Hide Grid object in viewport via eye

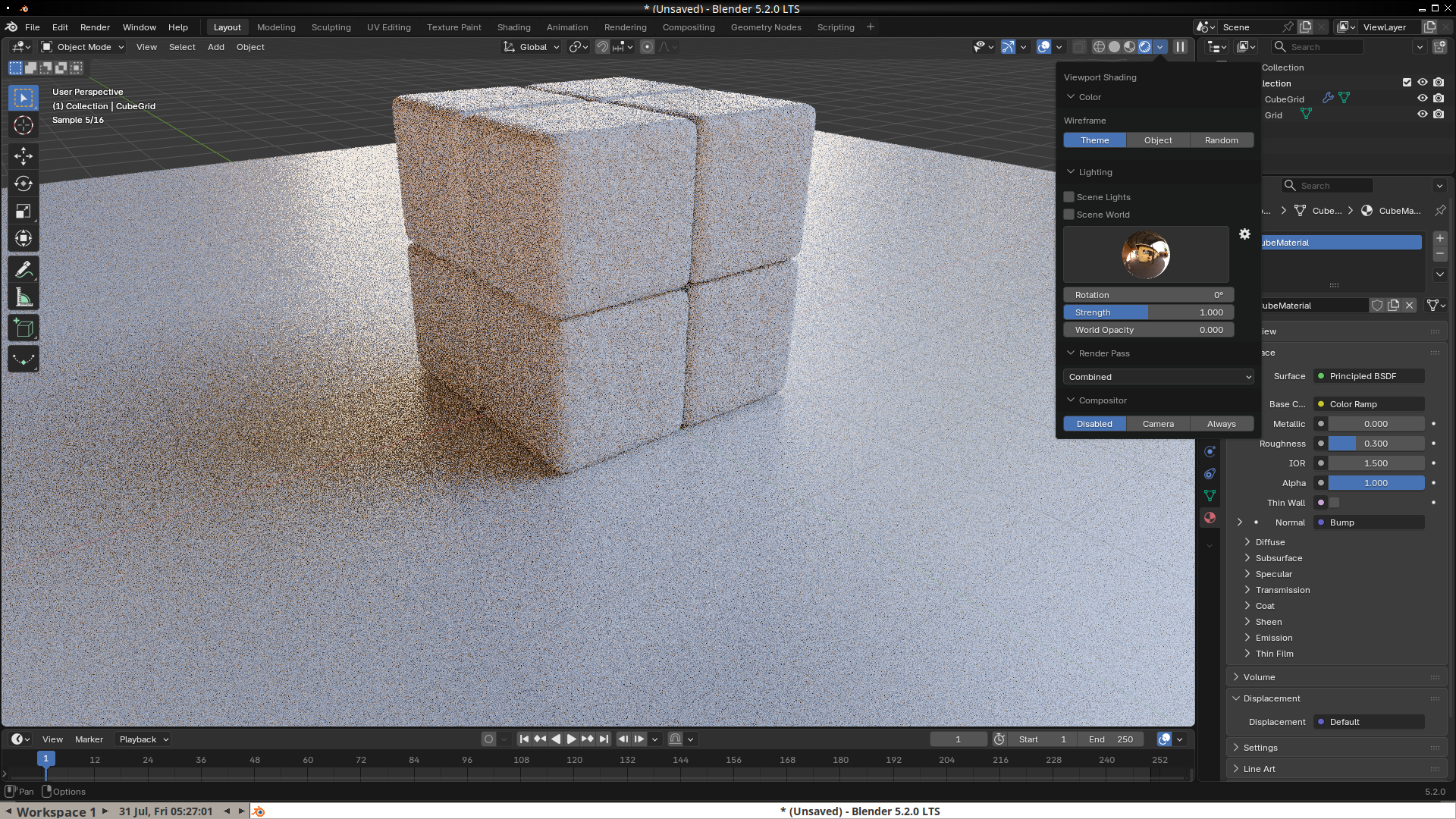click(1423, 115)
